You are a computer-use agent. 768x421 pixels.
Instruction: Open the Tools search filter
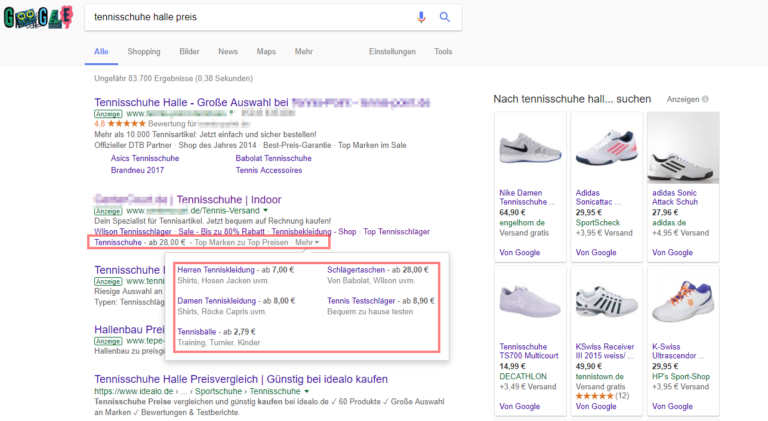click(443, 52)
